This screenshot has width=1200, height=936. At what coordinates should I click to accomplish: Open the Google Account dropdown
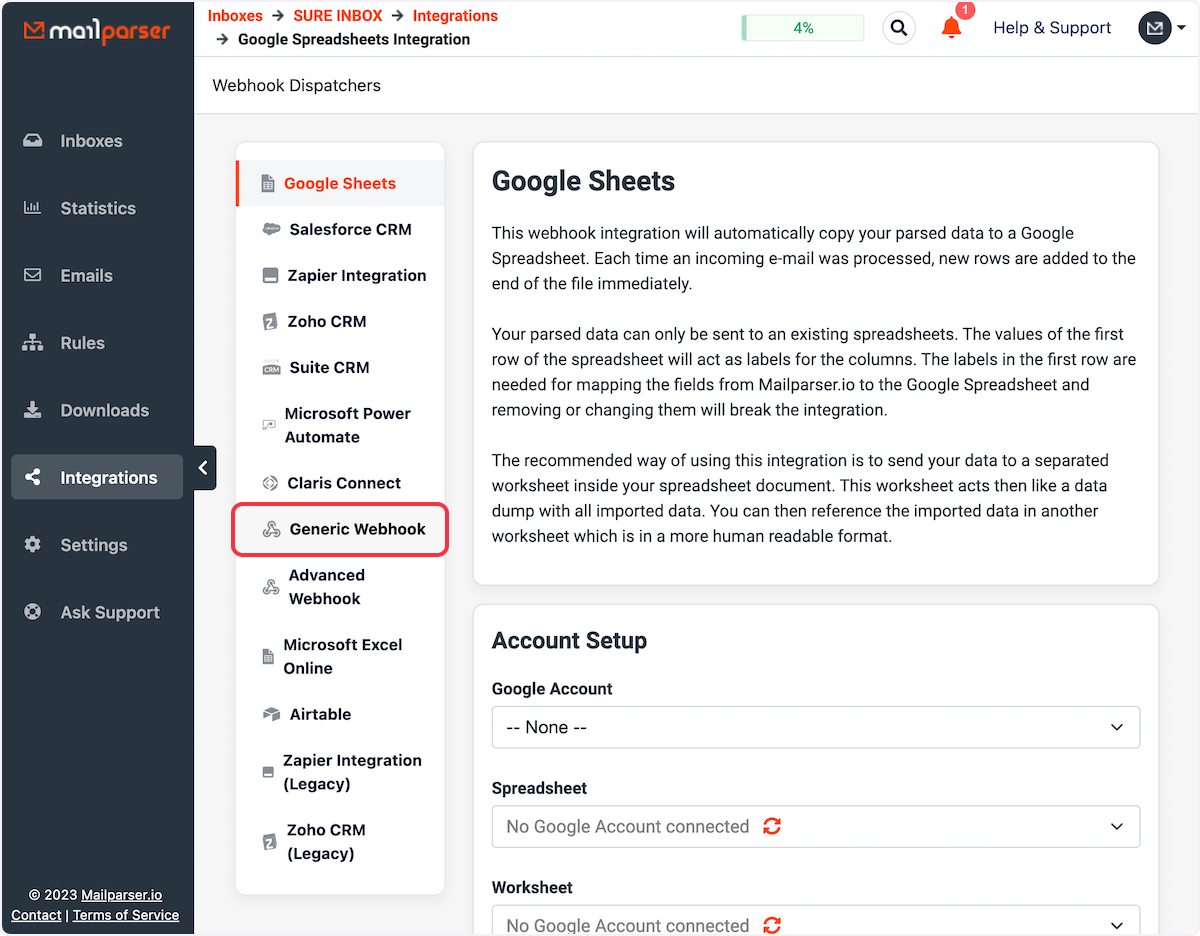pyautogui.click(x=816, y=727)
